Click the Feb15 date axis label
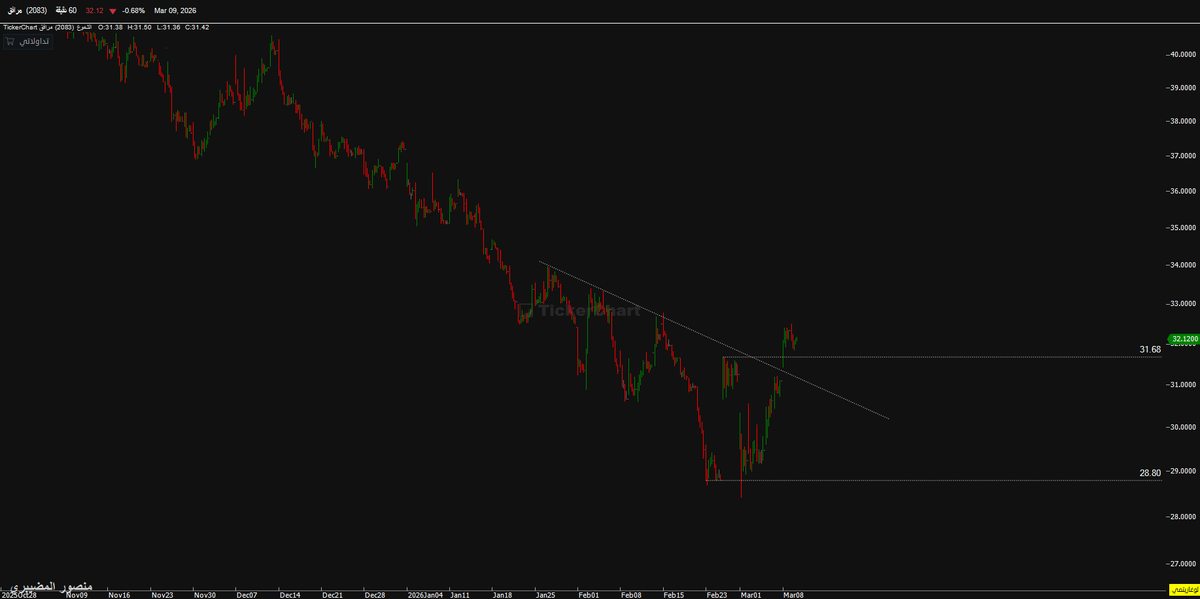Screen dimensions: 1200x599 pyautogui.click(x=674, y=594)
